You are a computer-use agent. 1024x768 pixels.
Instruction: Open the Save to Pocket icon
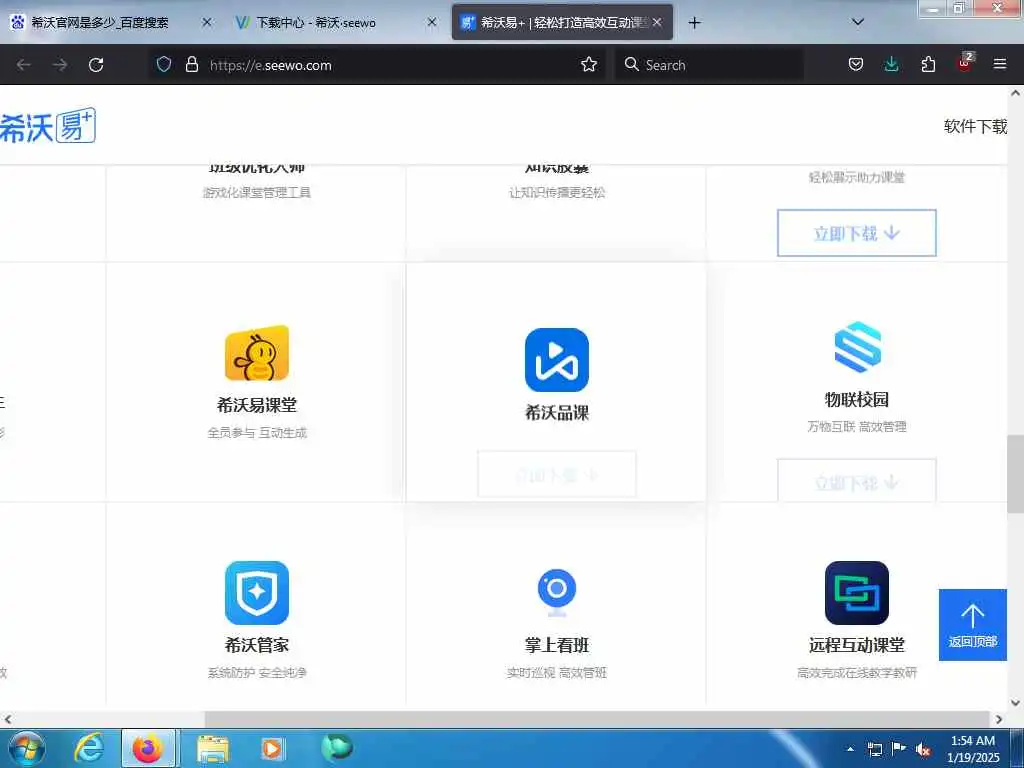click(x=856, y=64)
